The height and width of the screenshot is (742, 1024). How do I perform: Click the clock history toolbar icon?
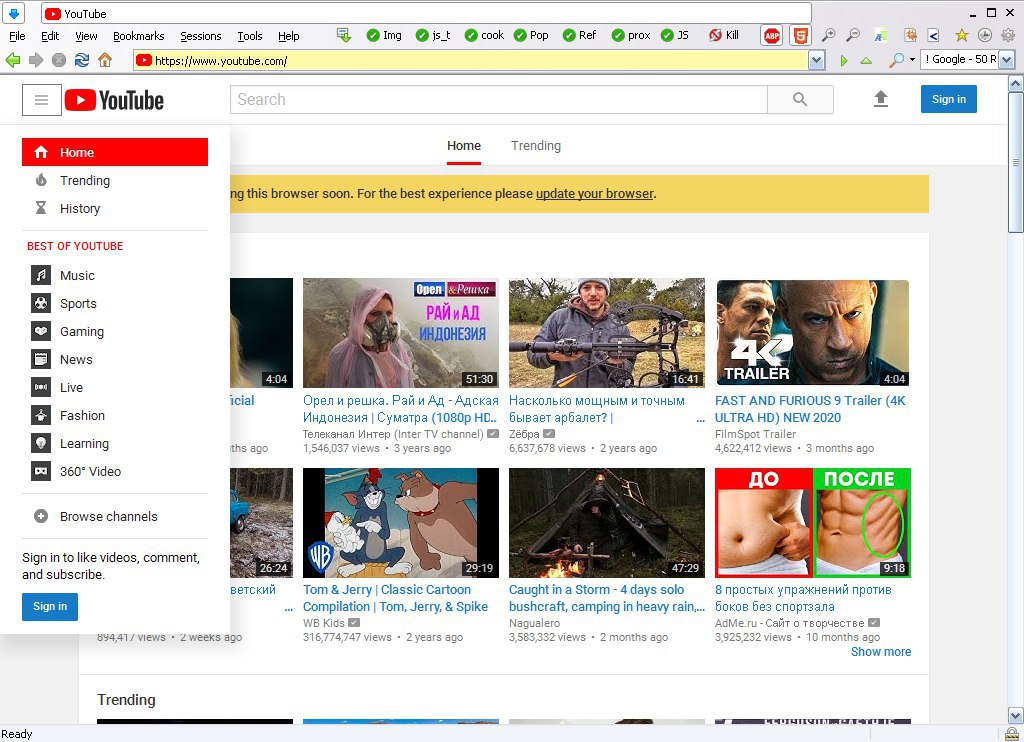coord(985,35)
